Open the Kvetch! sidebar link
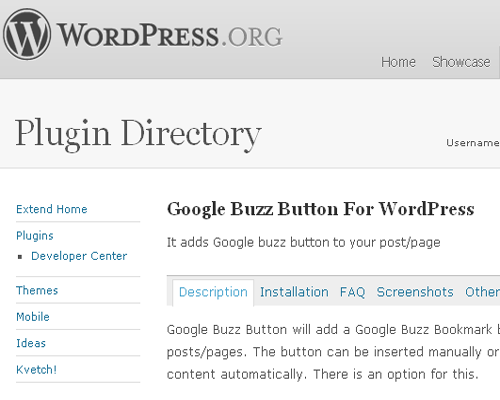The height and width of the screenshot is (400, 500). click(x=36, y=370)
